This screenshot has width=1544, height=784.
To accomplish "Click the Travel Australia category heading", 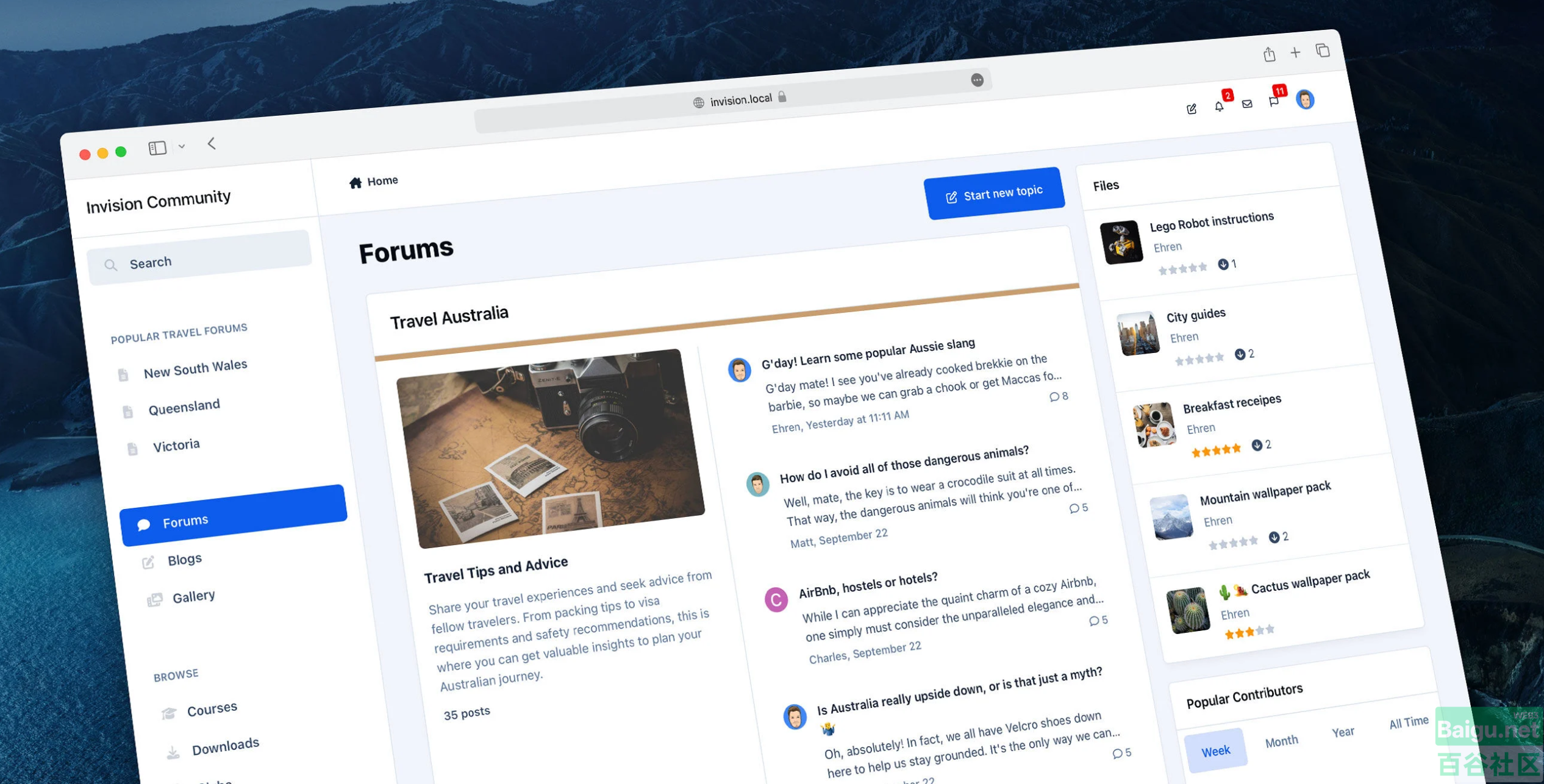I will tap(449, 317).
